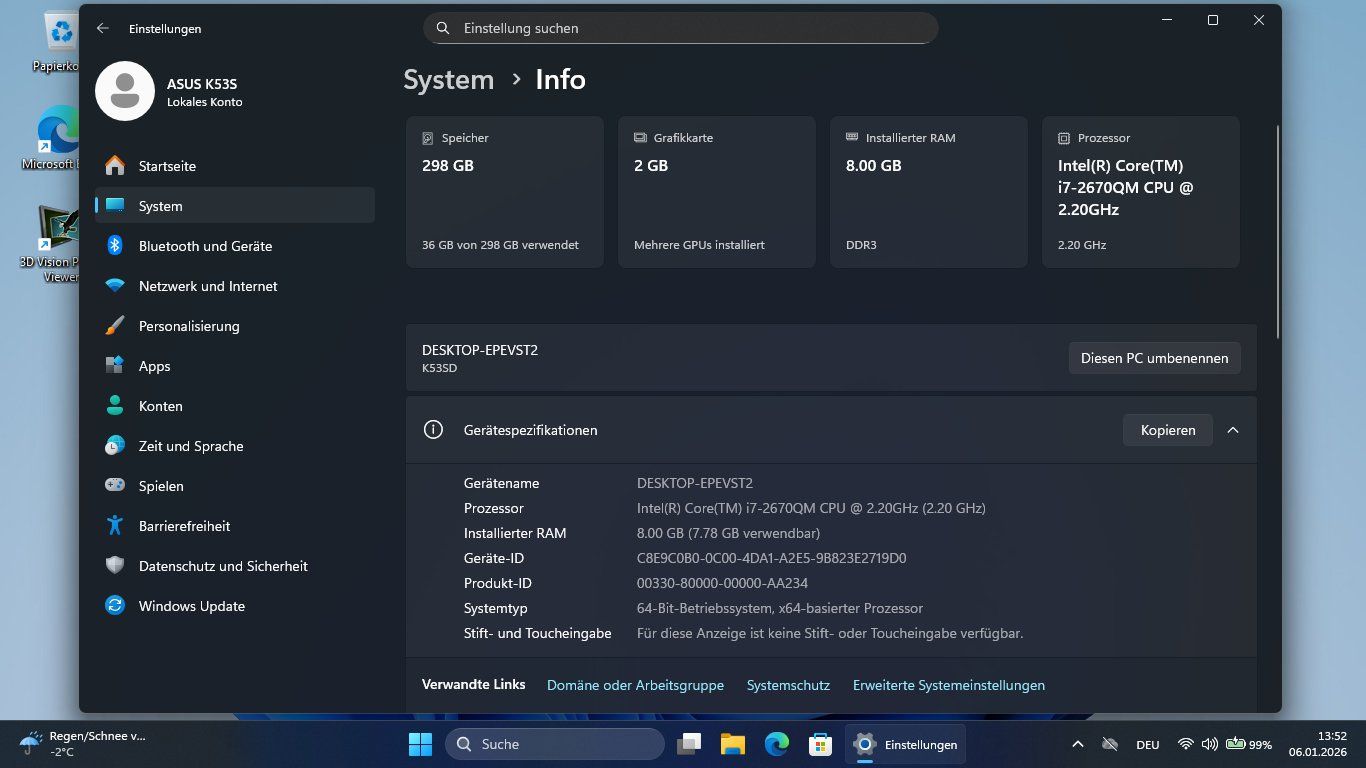Open Microsoft Edge from the taskbar
1366x768 pixels.
pos(777,744)
